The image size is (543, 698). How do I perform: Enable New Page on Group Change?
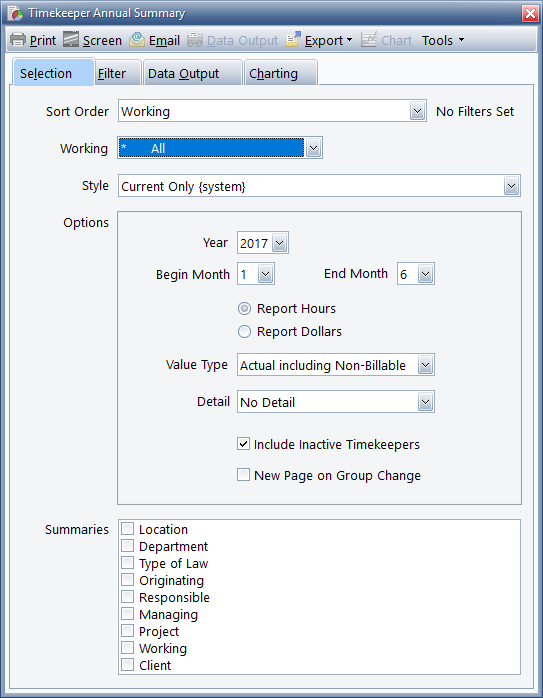[243, 475]
